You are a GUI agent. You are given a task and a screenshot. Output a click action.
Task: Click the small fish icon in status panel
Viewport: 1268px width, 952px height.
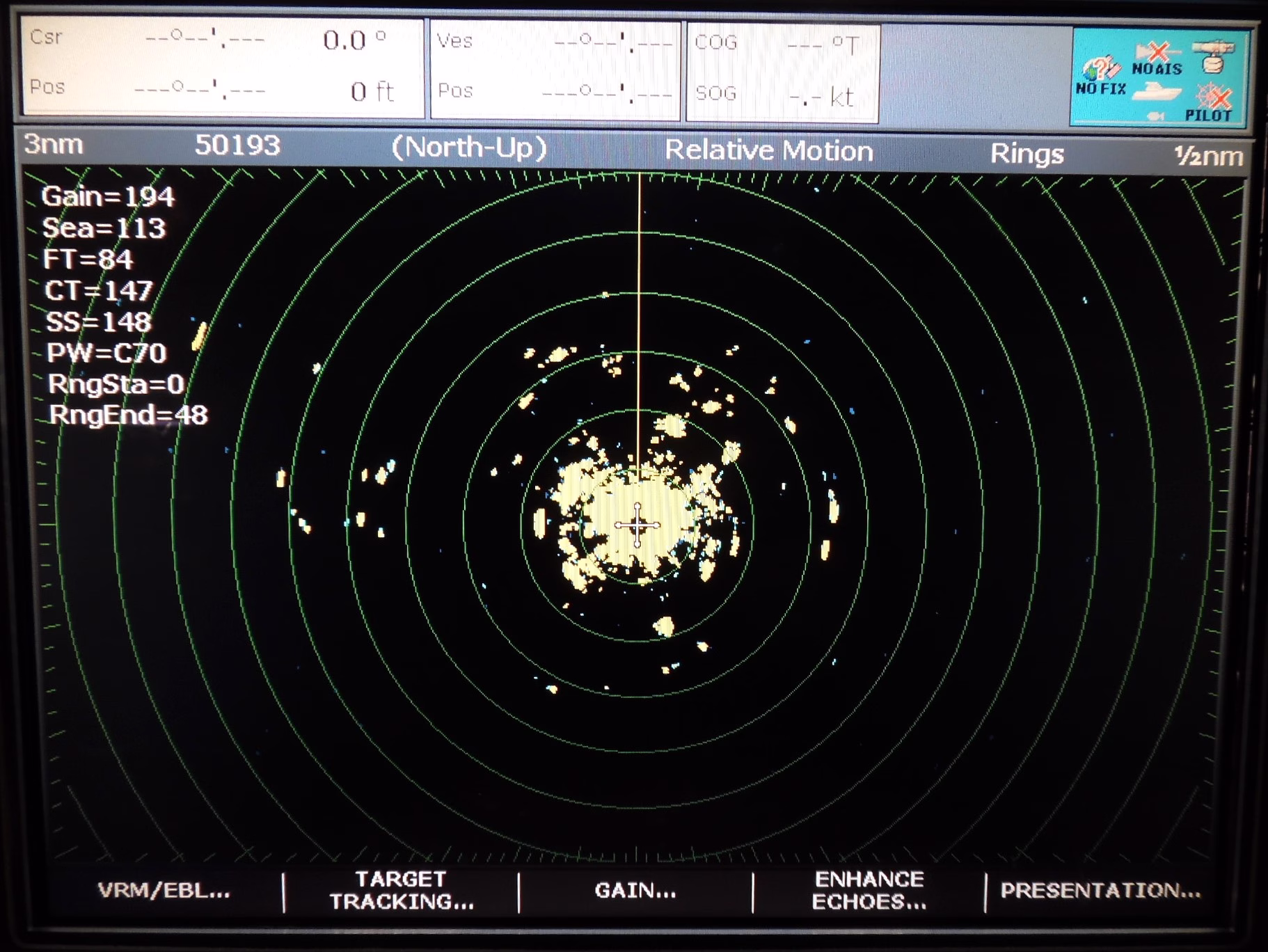pos(1156,116)
